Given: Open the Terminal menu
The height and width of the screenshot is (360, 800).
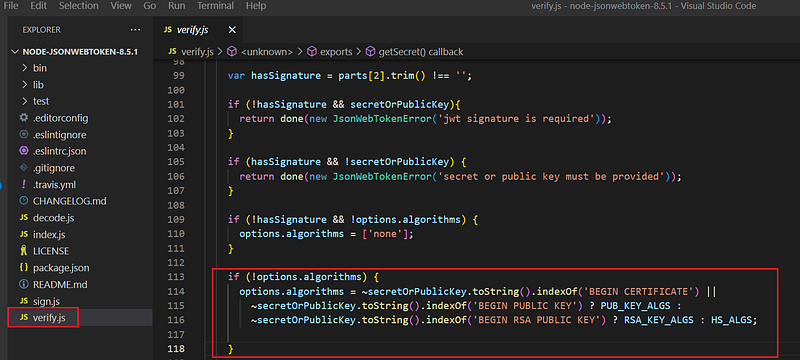Looking at the screenshot, I should pyautogui.click(x=215, y=6).
